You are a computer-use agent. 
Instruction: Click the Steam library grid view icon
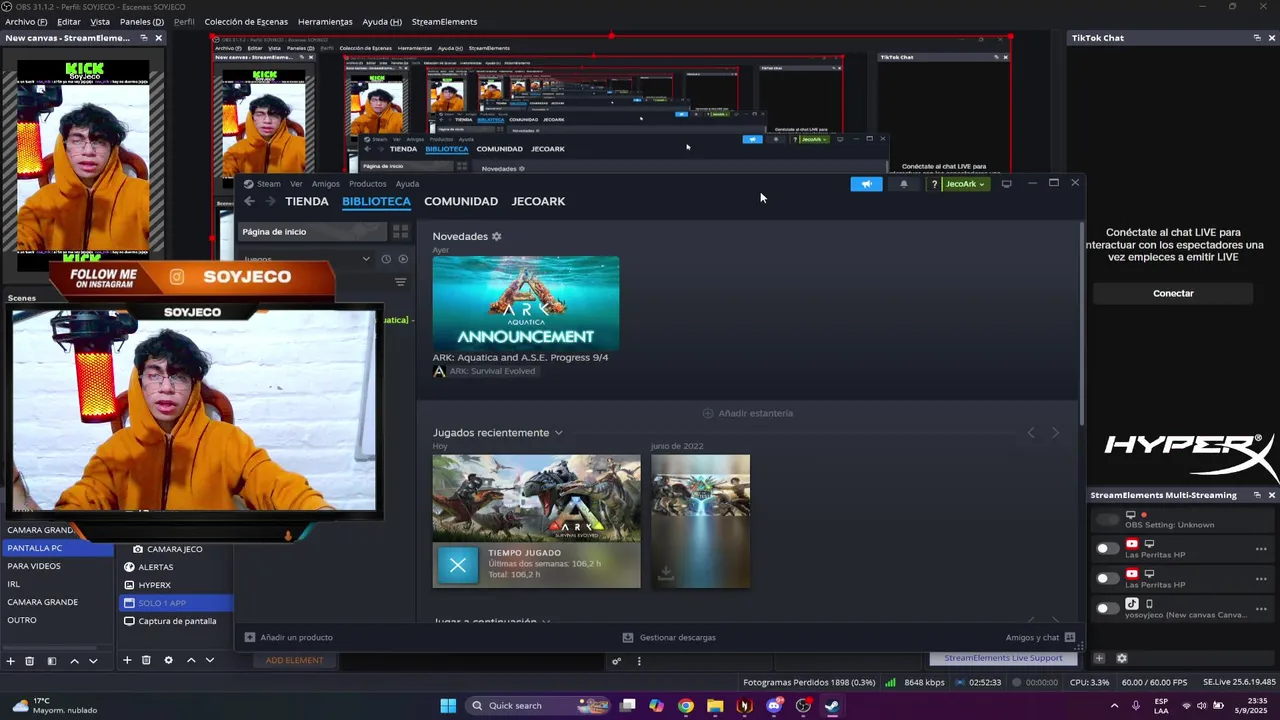click(x=401, y=232)
